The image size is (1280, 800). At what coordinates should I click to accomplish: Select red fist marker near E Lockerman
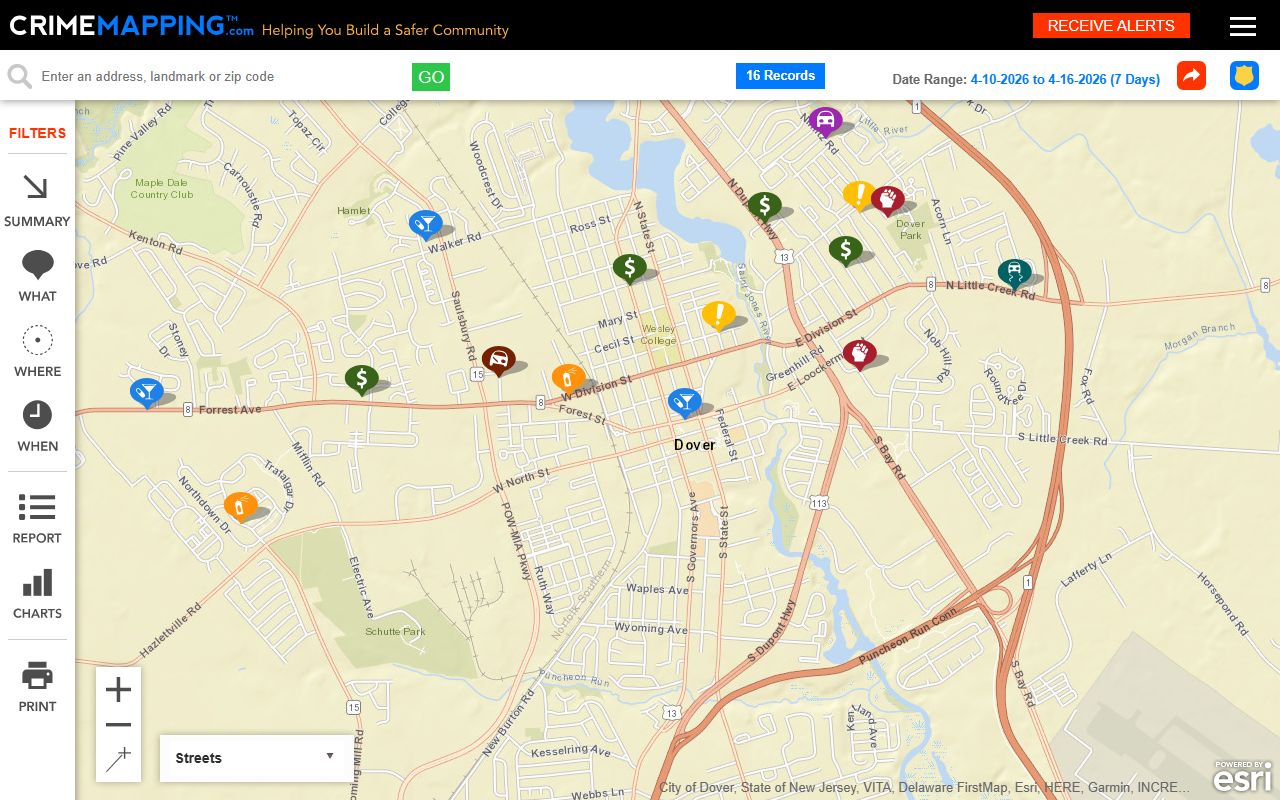click(859, 355)
